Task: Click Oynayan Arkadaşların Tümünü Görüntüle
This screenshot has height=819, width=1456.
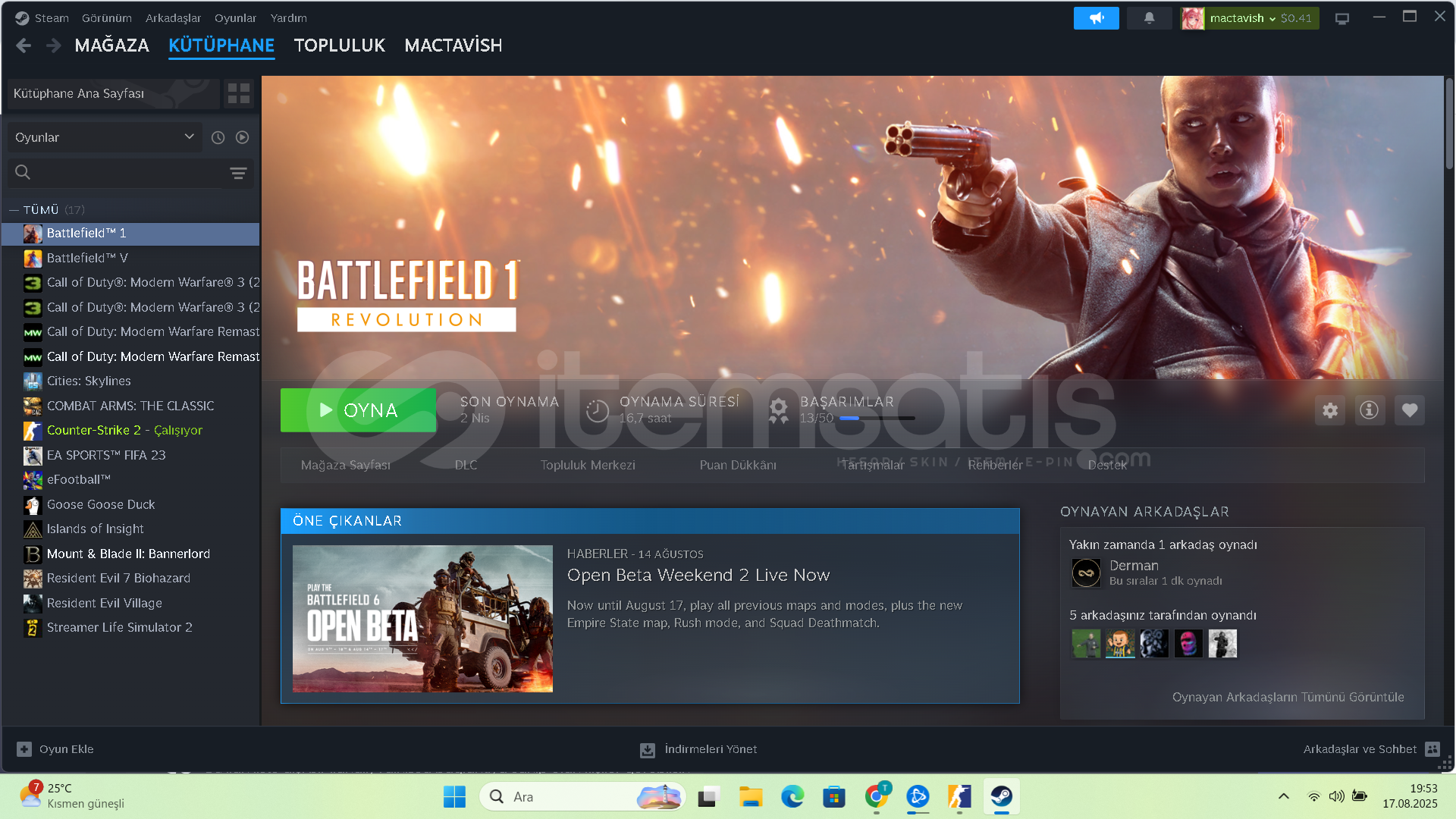Action: point(1288,697)
